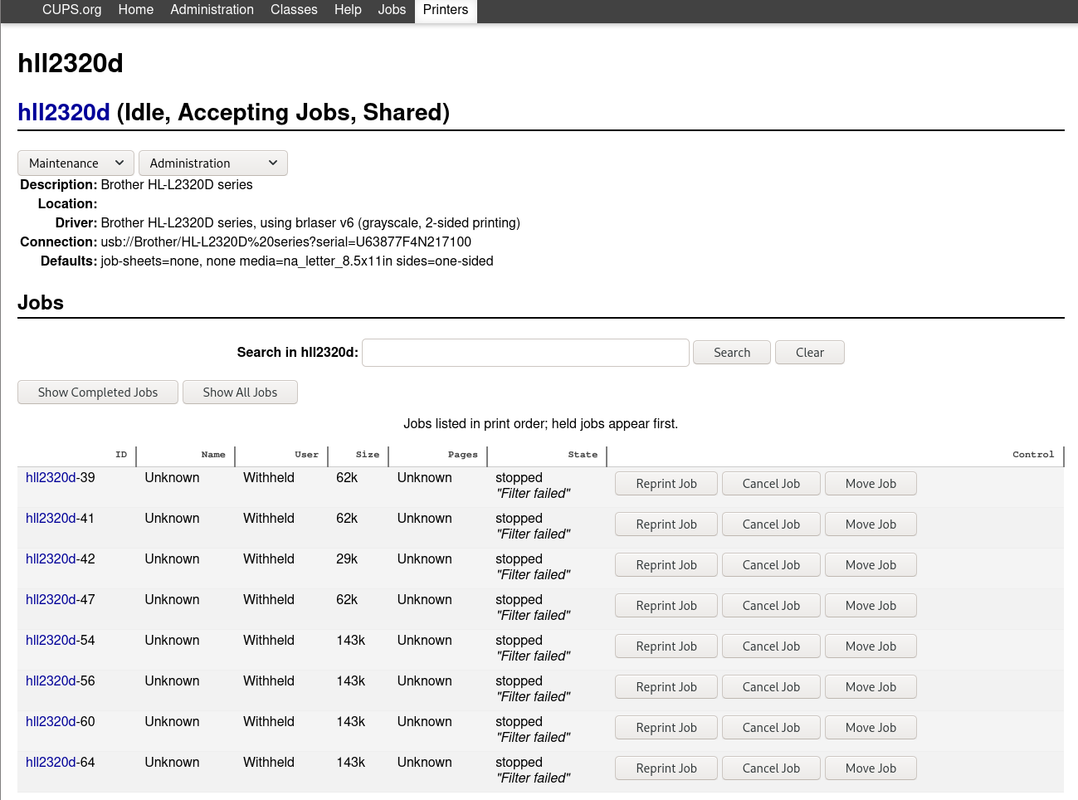Reprint job hll2320d-60
The height and width of the screenshot is (800, 1078).
(x=666, y=727)
